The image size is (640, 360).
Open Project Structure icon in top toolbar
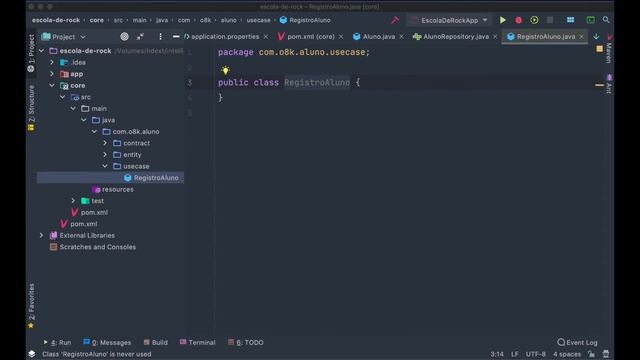click(x=570, y=20)
